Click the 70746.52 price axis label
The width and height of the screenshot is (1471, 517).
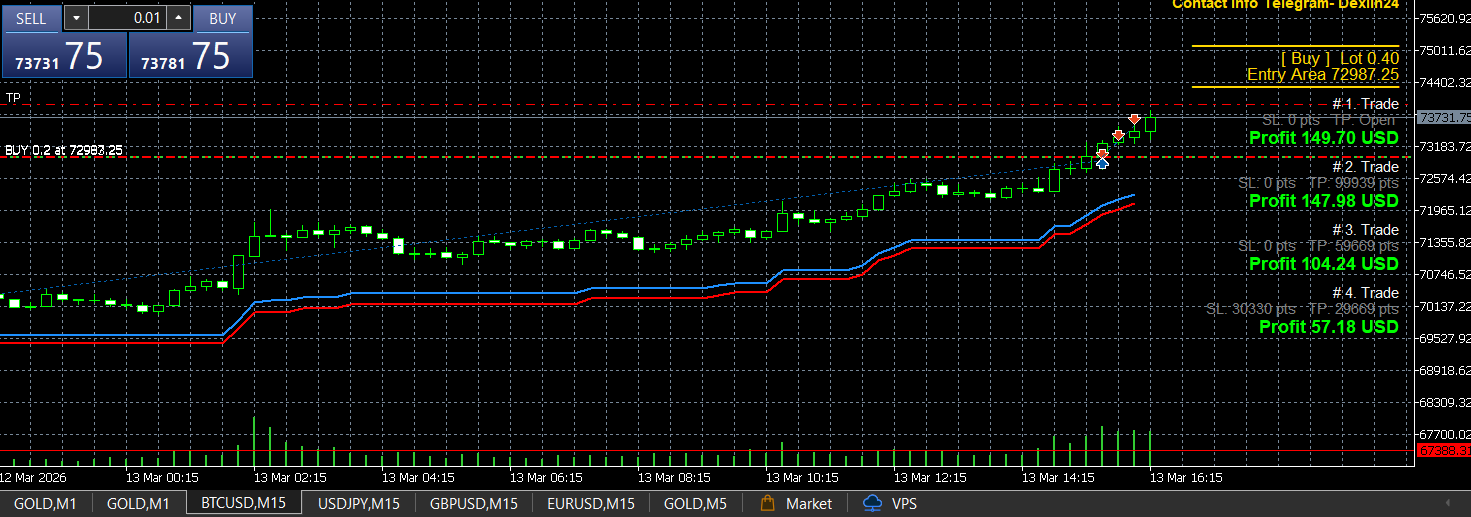pos(1446,274)
